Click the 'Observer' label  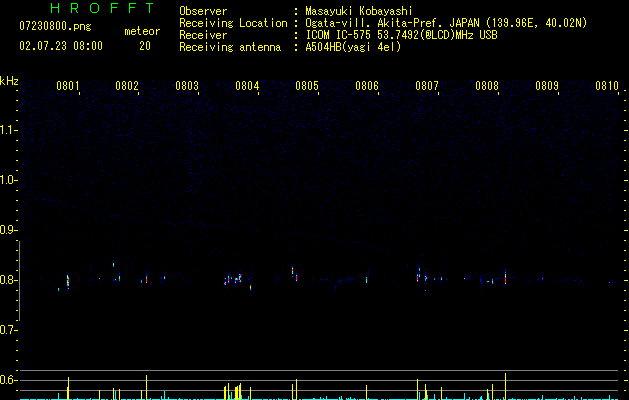click(x=203, y=11)
